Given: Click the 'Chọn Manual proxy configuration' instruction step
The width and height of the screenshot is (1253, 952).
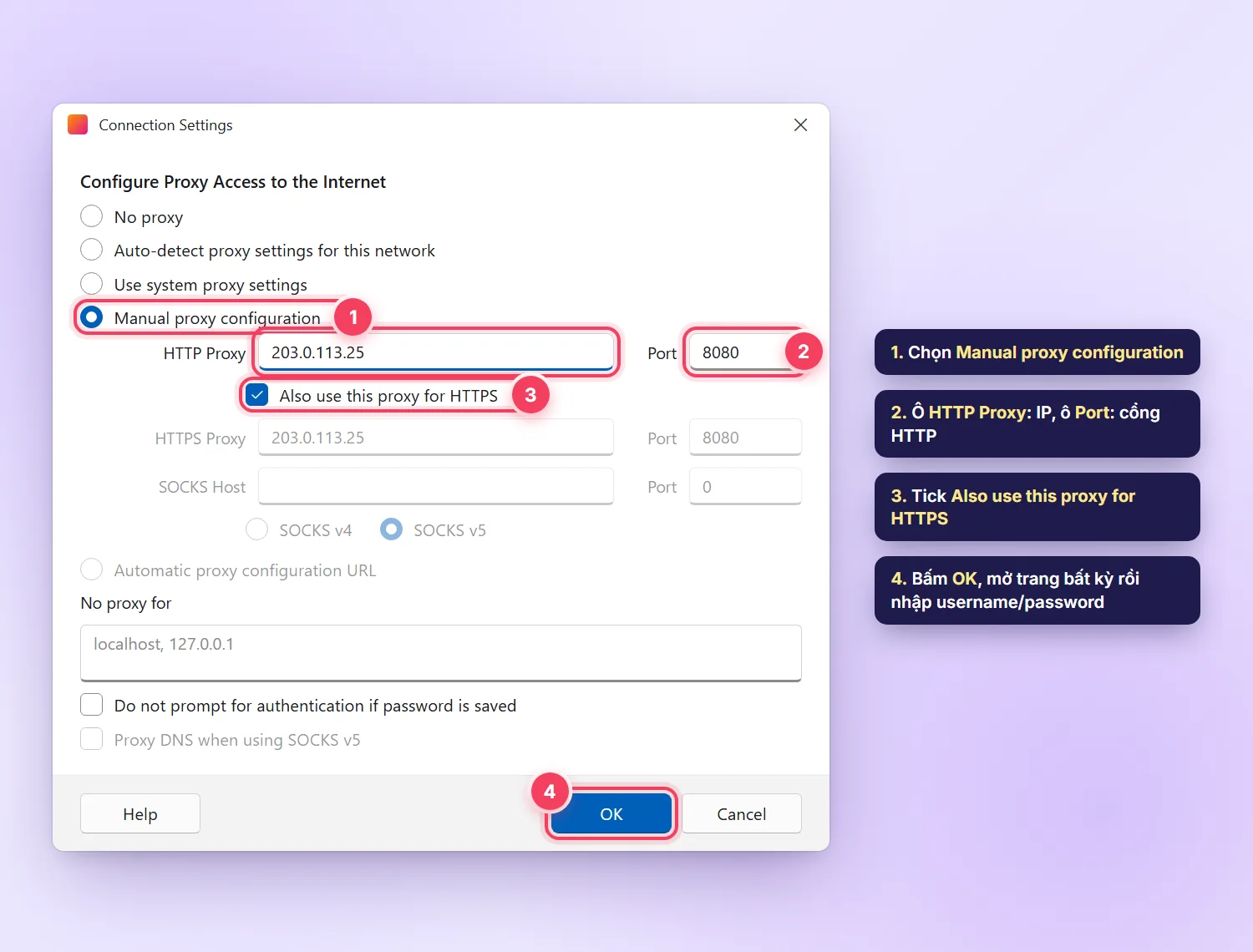Looking at the screenshot, I should tap(1037, 352).
